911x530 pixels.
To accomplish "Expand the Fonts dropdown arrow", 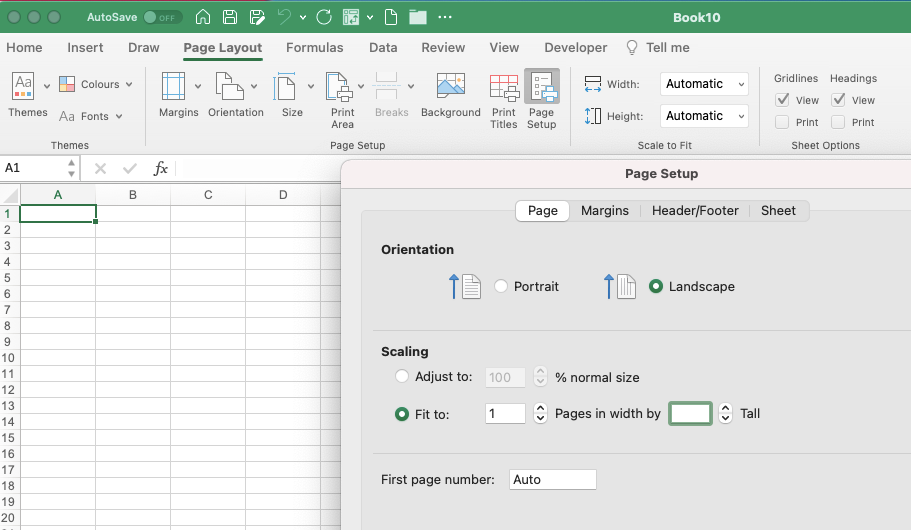I will pyautogui.click(x=119, y=116).
